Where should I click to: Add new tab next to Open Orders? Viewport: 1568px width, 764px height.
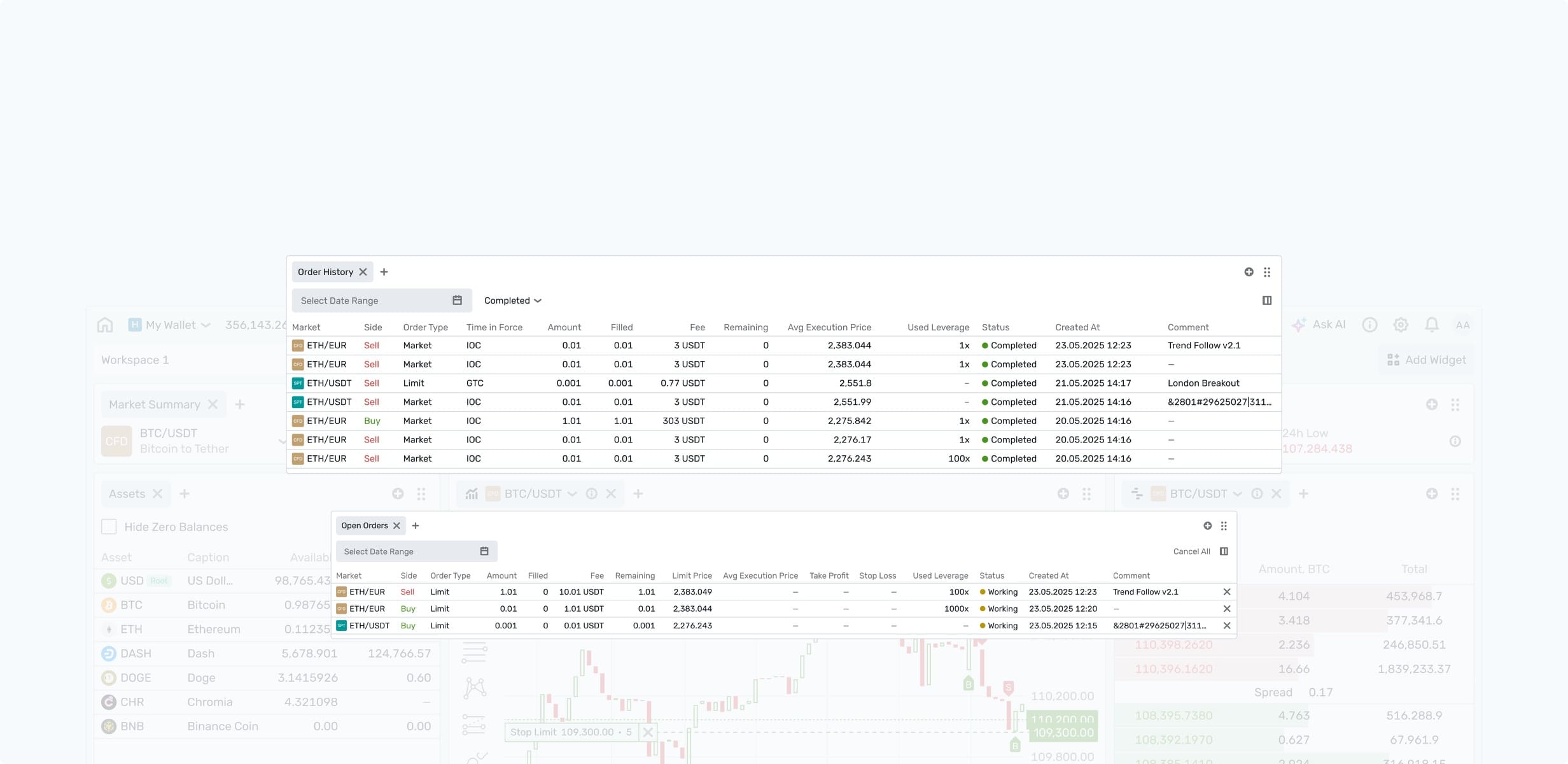coord(416,525)
